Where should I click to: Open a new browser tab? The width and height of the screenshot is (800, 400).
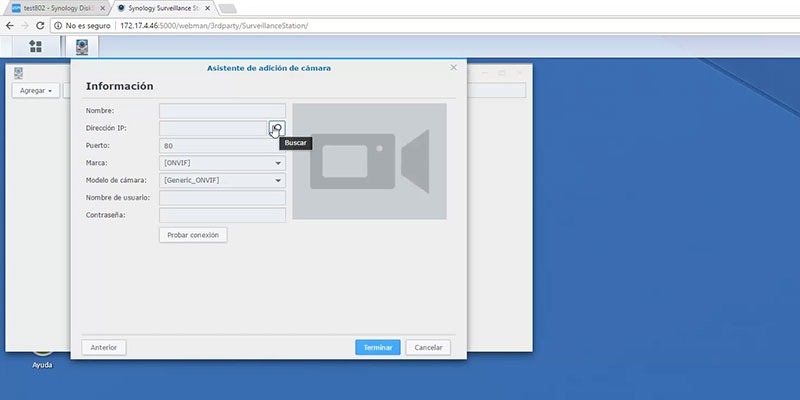click(227, 9)
